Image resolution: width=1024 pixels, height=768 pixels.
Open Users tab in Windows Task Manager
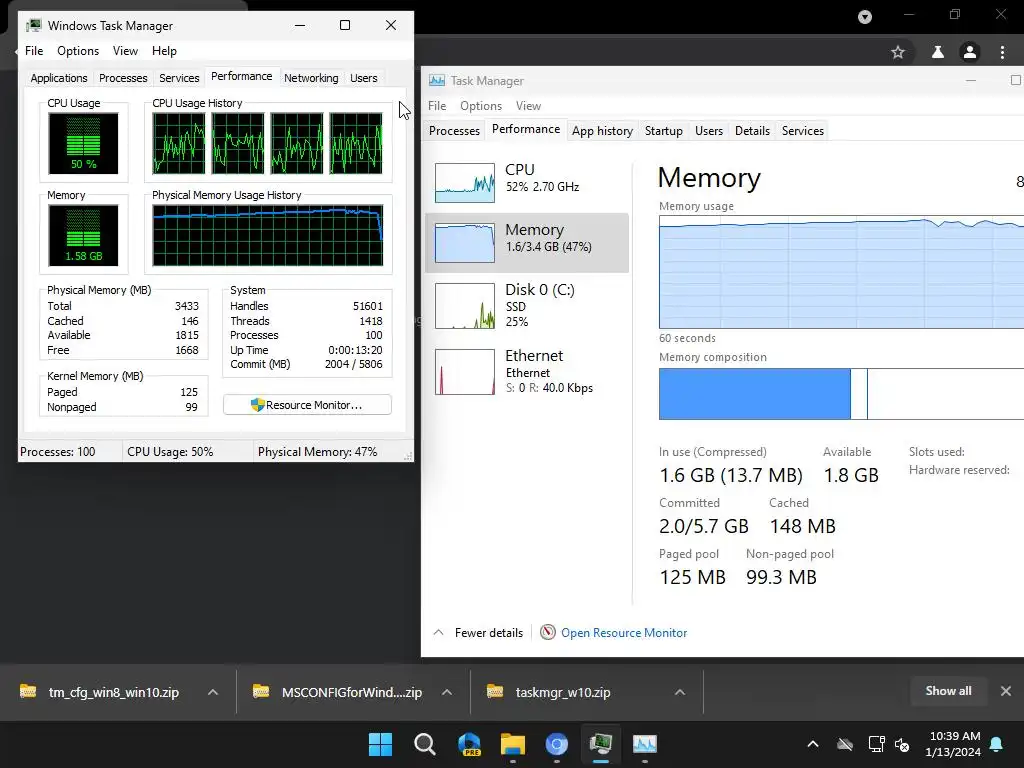(x=363, y=78)
